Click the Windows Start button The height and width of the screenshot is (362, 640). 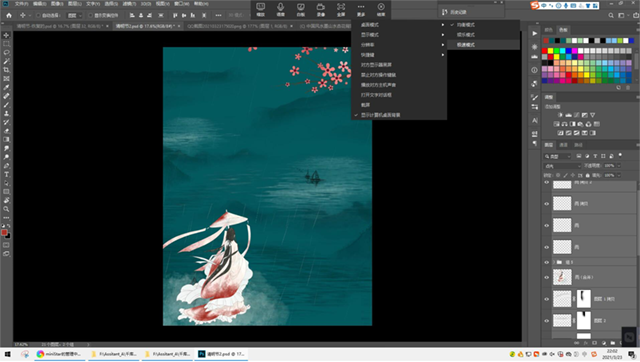pyautogui.click(x=7, y=354)
